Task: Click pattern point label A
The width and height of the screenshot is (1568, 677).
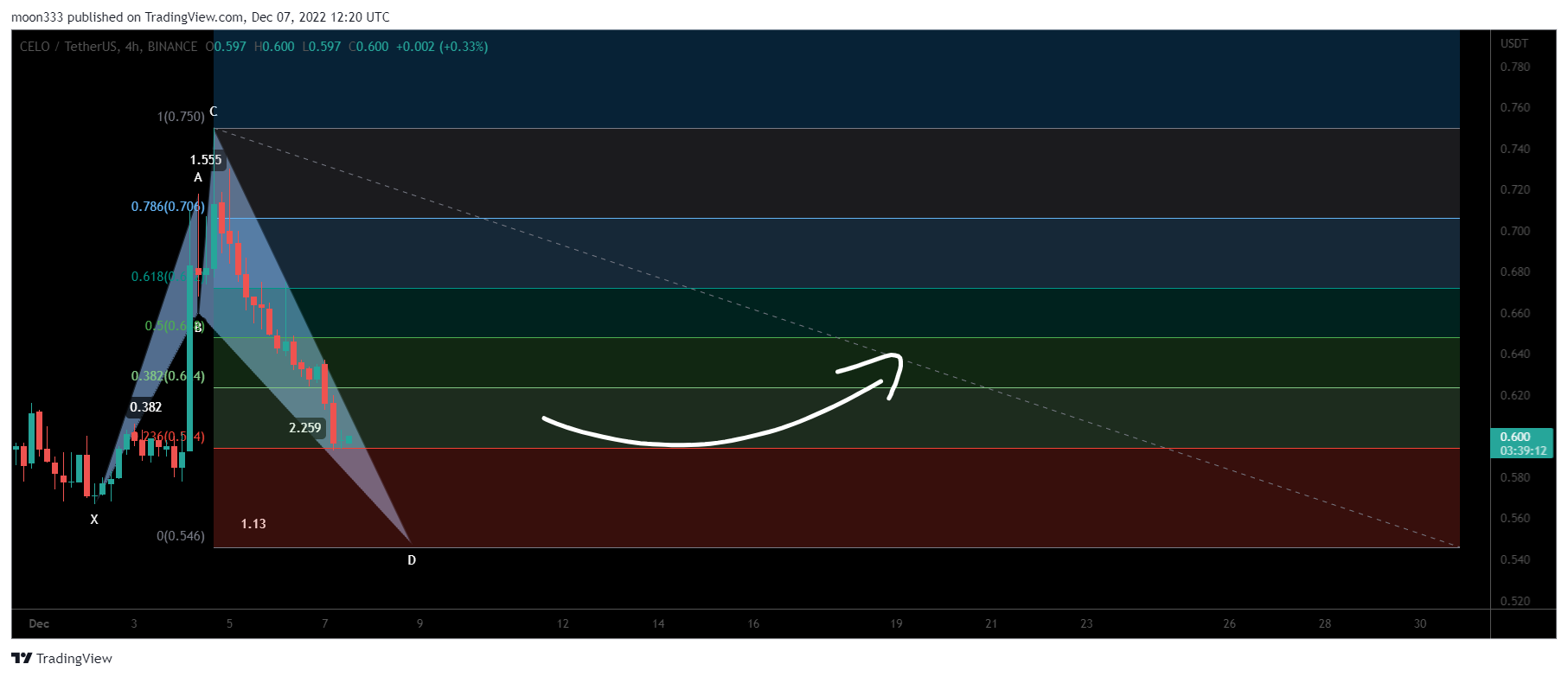Action: (x=198, y=177)
